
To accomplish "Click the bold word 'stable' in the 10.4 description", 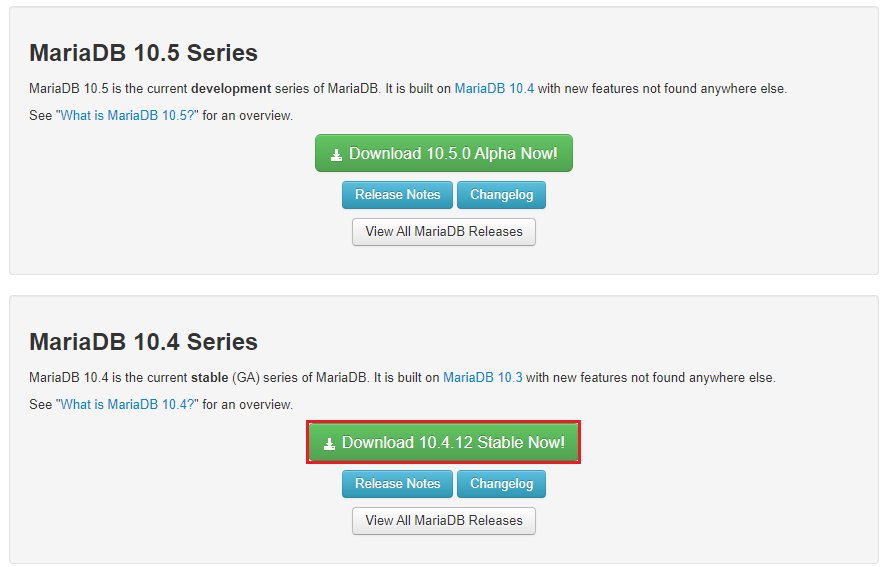I will [x=208, y=378].
